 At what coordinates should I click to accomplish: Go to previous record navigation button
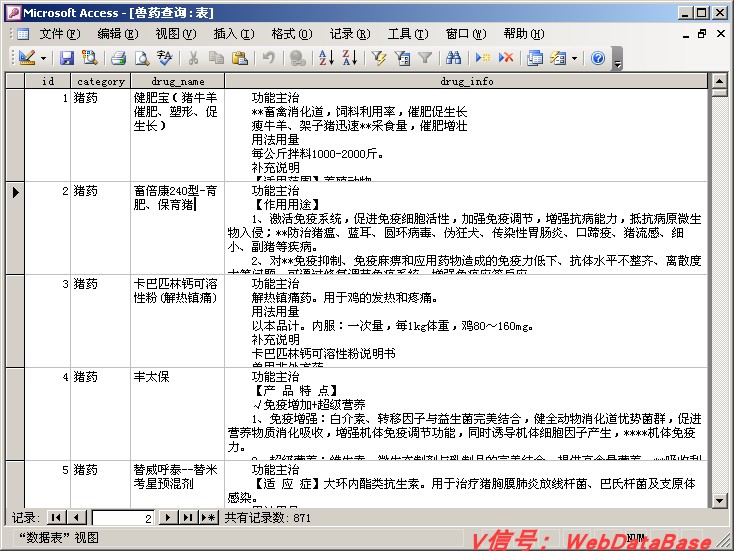77,518
